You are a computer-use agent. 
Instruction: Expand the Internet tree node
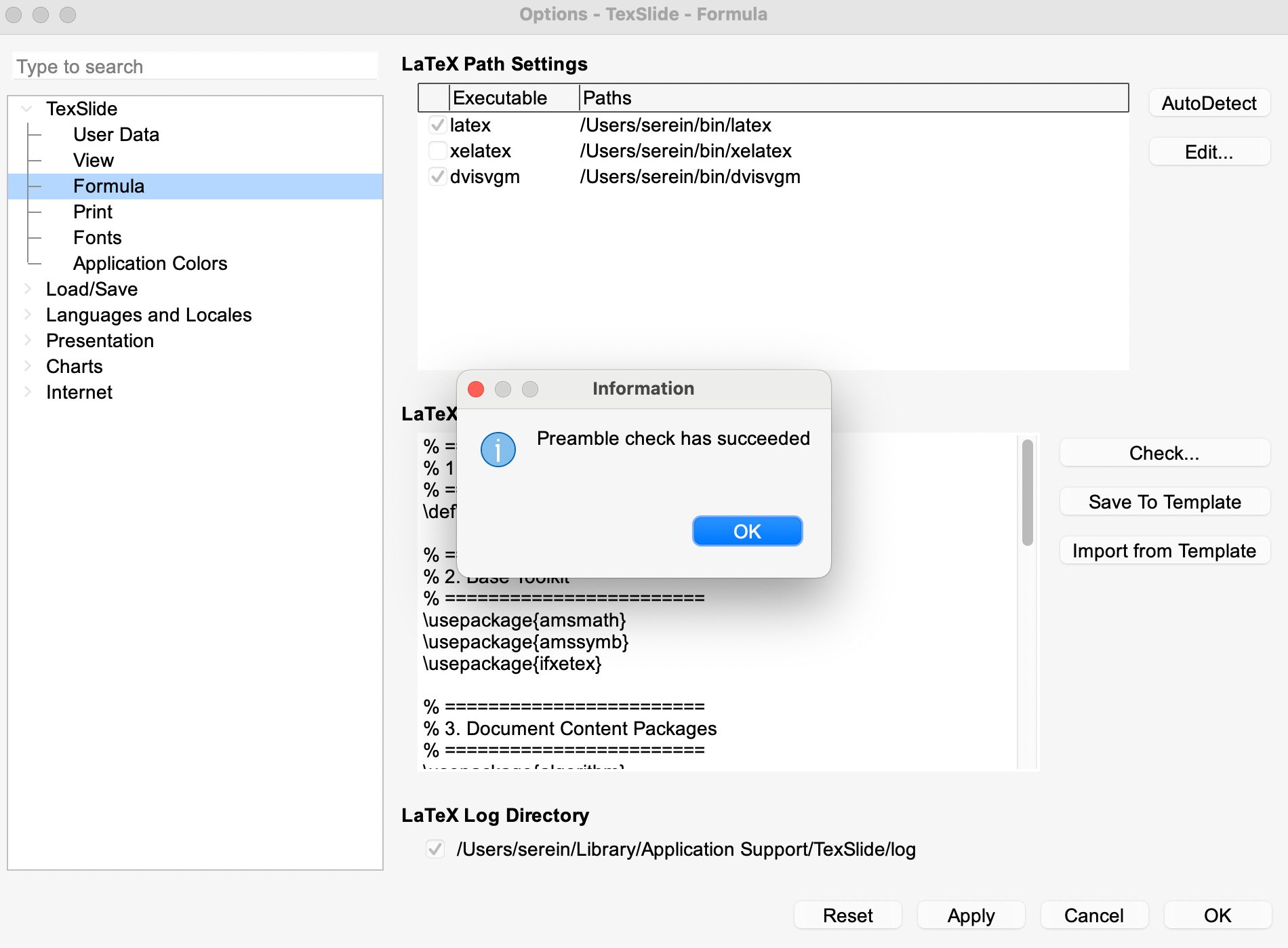coord(27,392)
